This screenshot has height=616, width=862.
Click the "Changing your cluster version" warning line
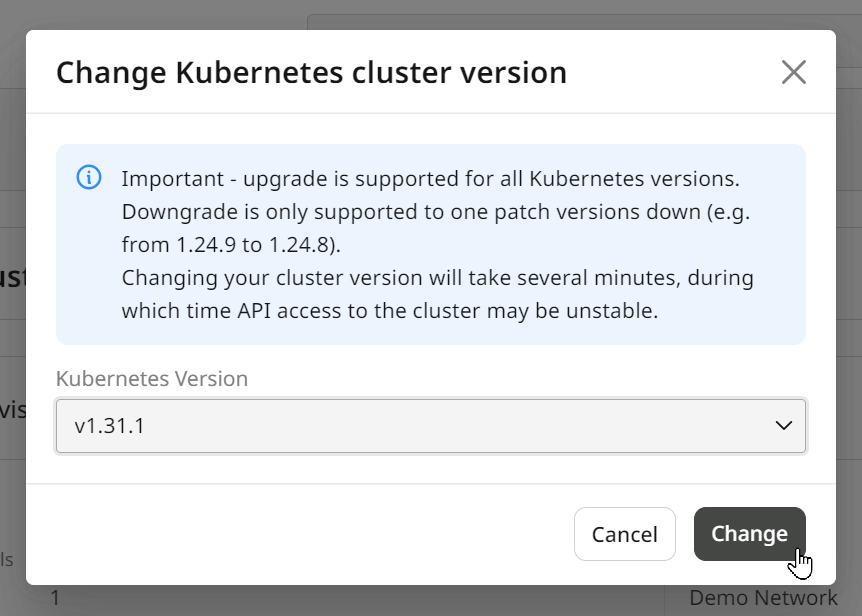pyautogui.click(x=438, y=278)
